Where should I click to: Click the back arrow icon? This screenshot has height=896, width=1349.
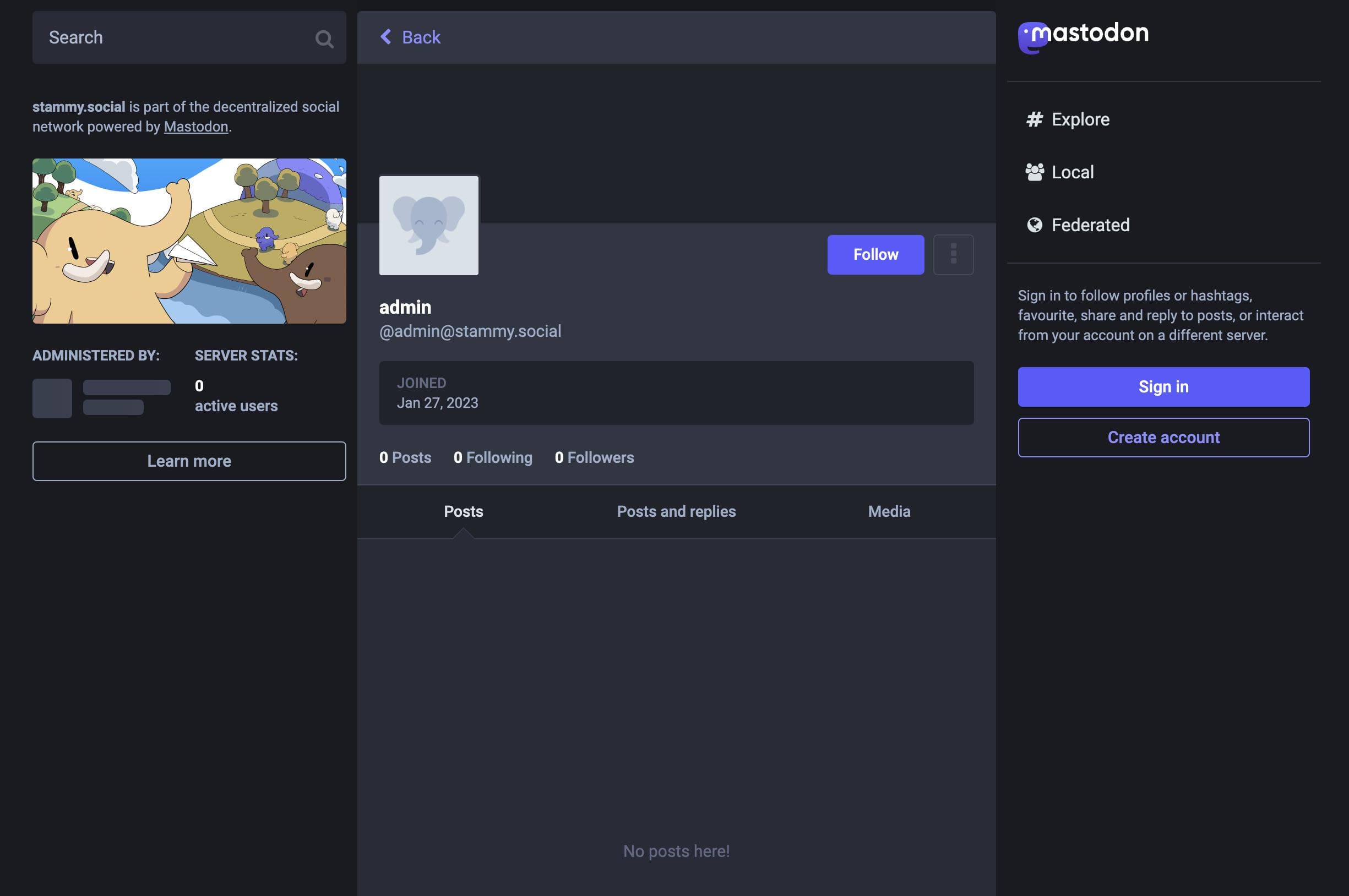click(x=383, y=37)
